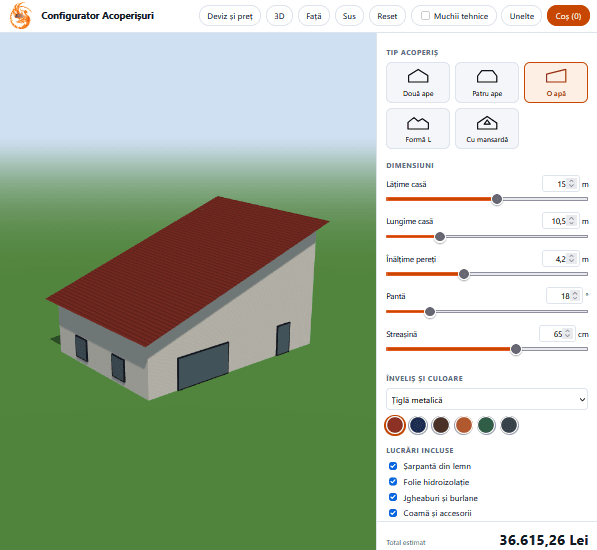Click the Lățime casă stepper arrows

[x=571, y=184]
